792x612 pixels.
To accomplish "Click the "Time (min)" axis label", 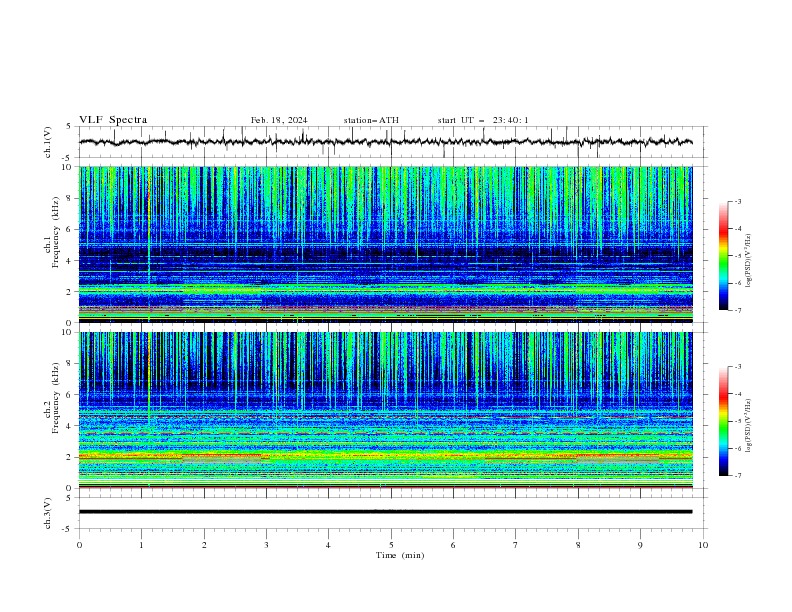I will pos(400,555).
